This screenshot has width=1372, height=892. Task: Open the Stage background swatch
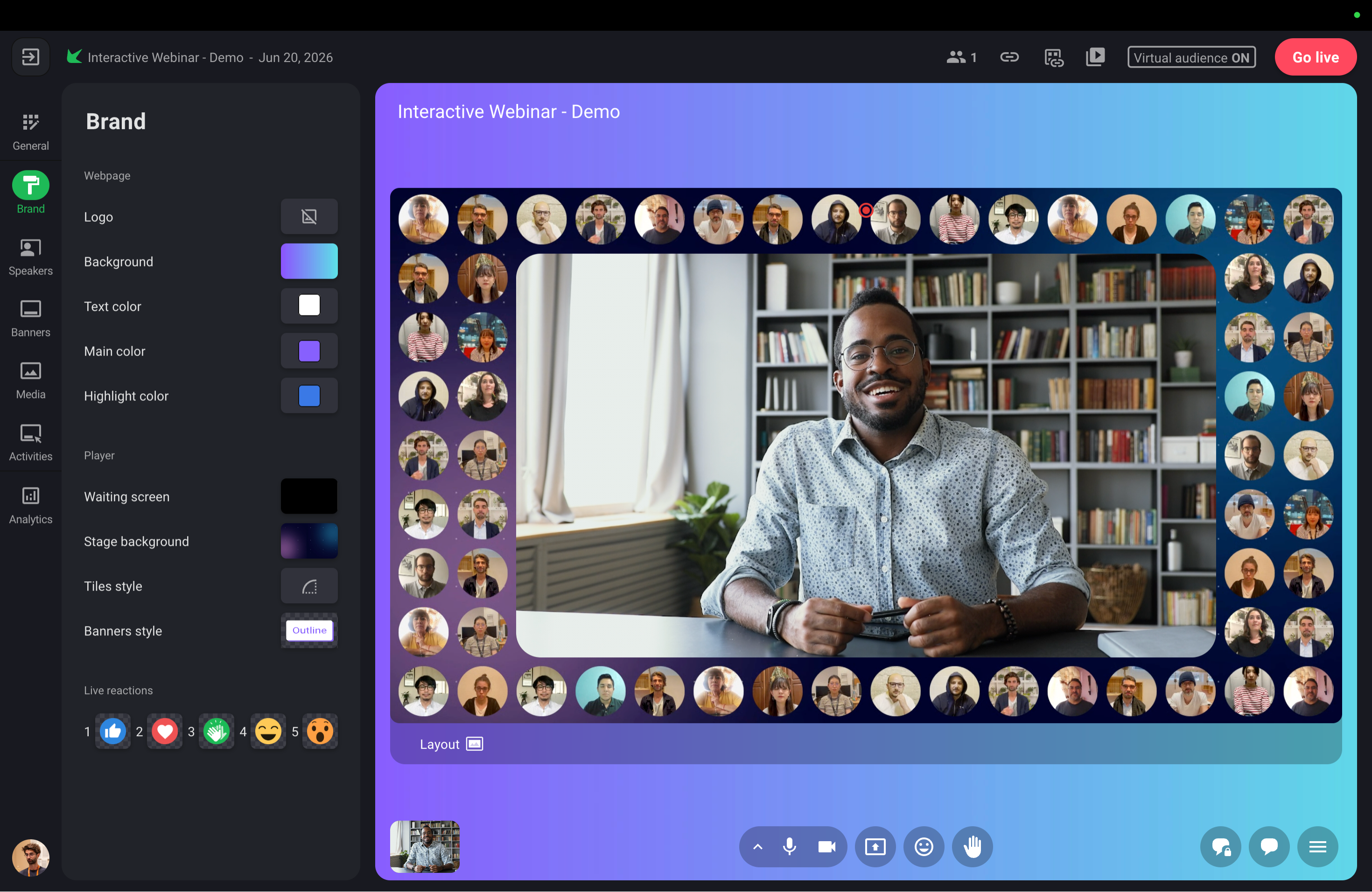[x=309, y=541]
